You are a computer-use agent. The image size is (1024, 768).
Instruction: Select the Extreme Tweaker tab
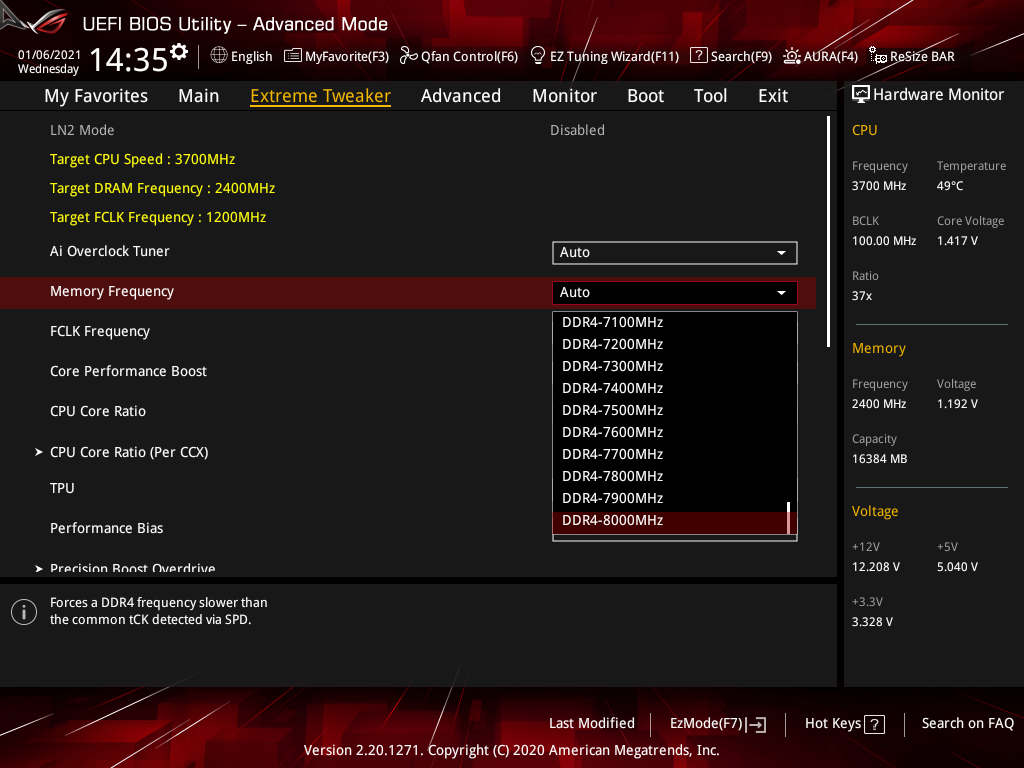click(x=321, y=96)
